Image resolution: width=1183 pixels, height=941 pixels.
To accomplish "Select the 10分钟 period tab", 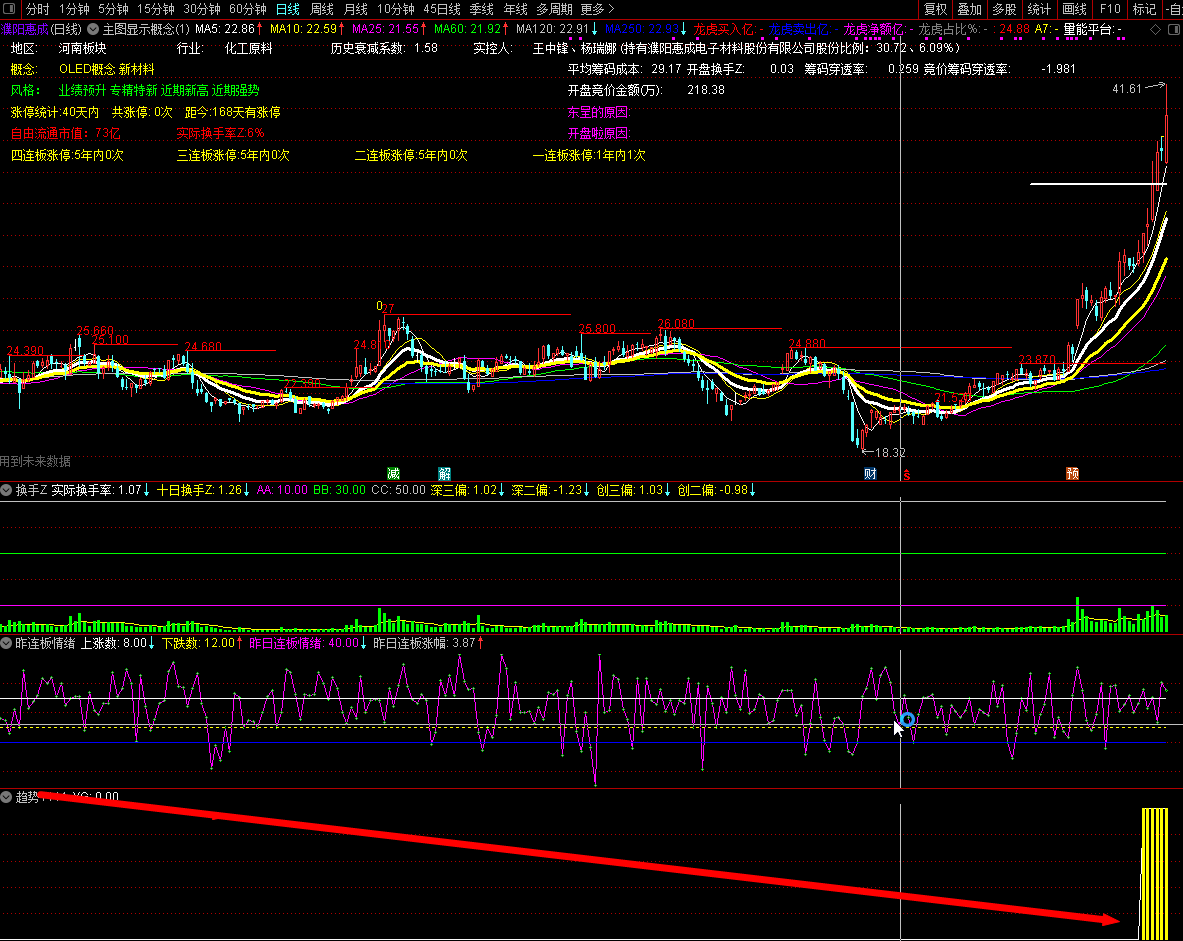I will tap(395, 9).
